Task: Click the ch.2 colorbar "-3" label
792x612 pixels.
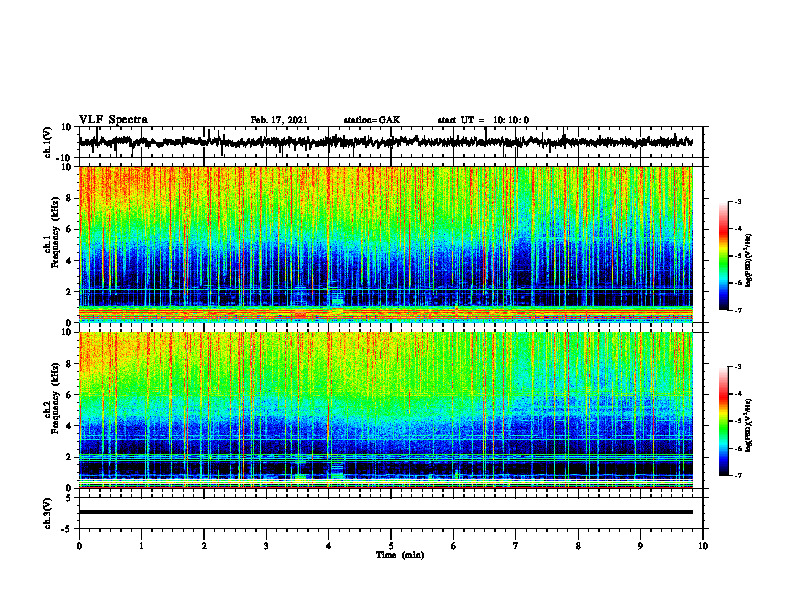Action: pos(737,366)
